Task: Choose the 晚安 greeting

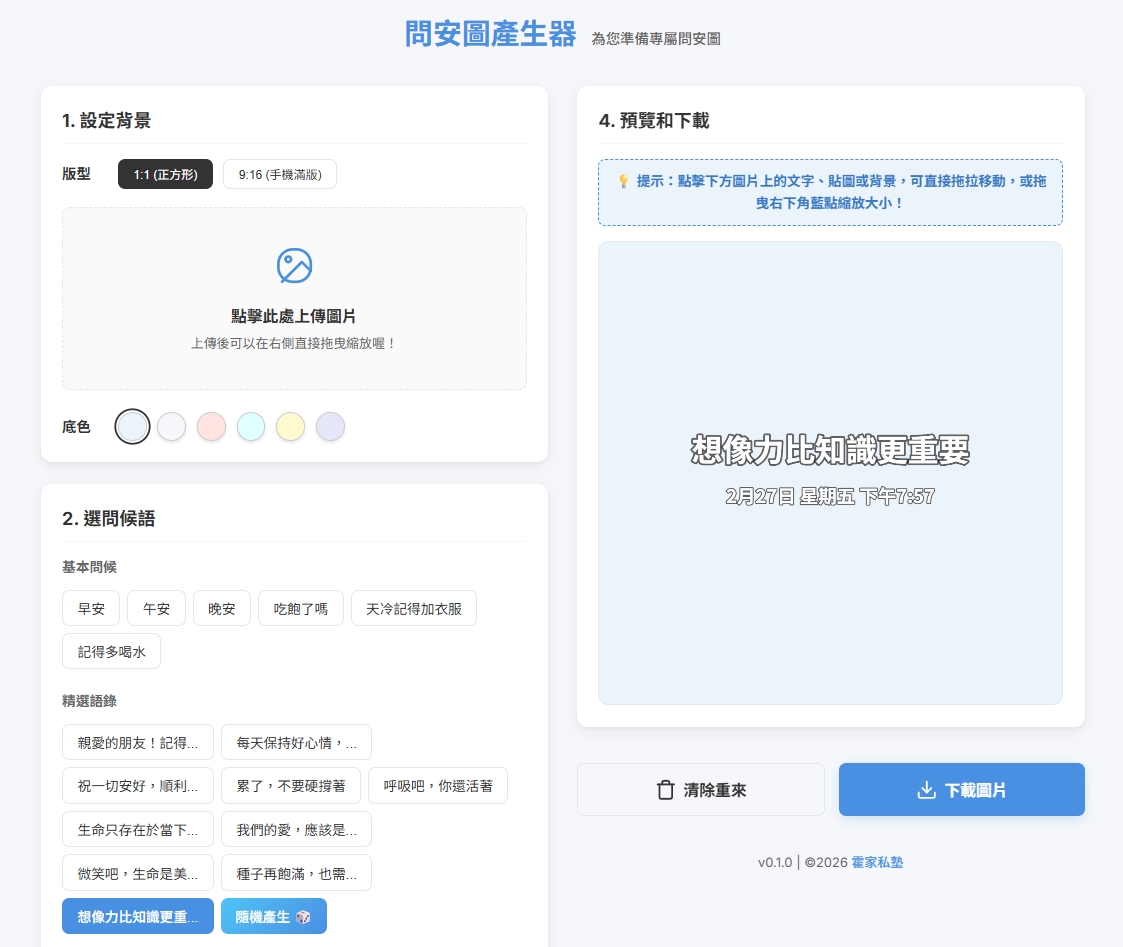Action: pos(222,608)
